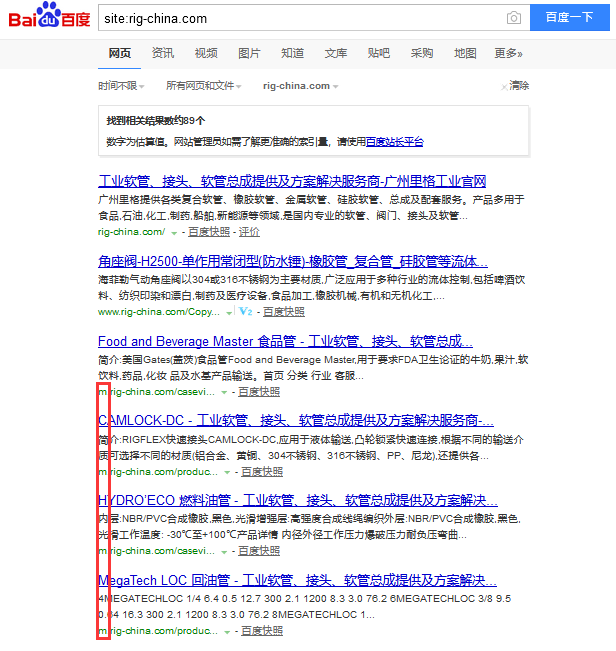Open 百度快照 for the rig-china.com/ result
The width and height of the screenshot is (616, 651).
click(x=209, y=232)
